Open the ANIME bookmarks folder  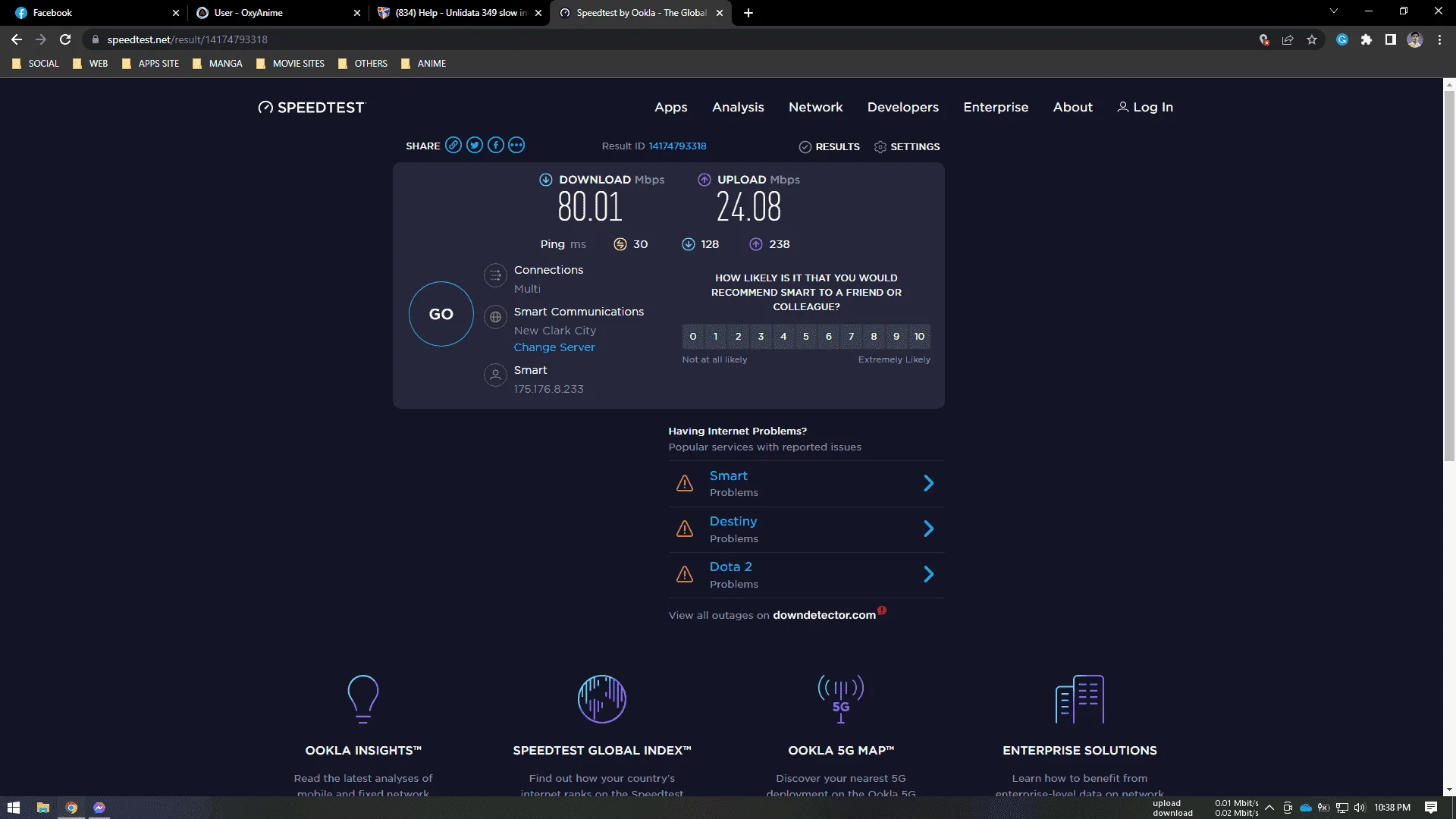pyautogui.click(x=423, y=64)
